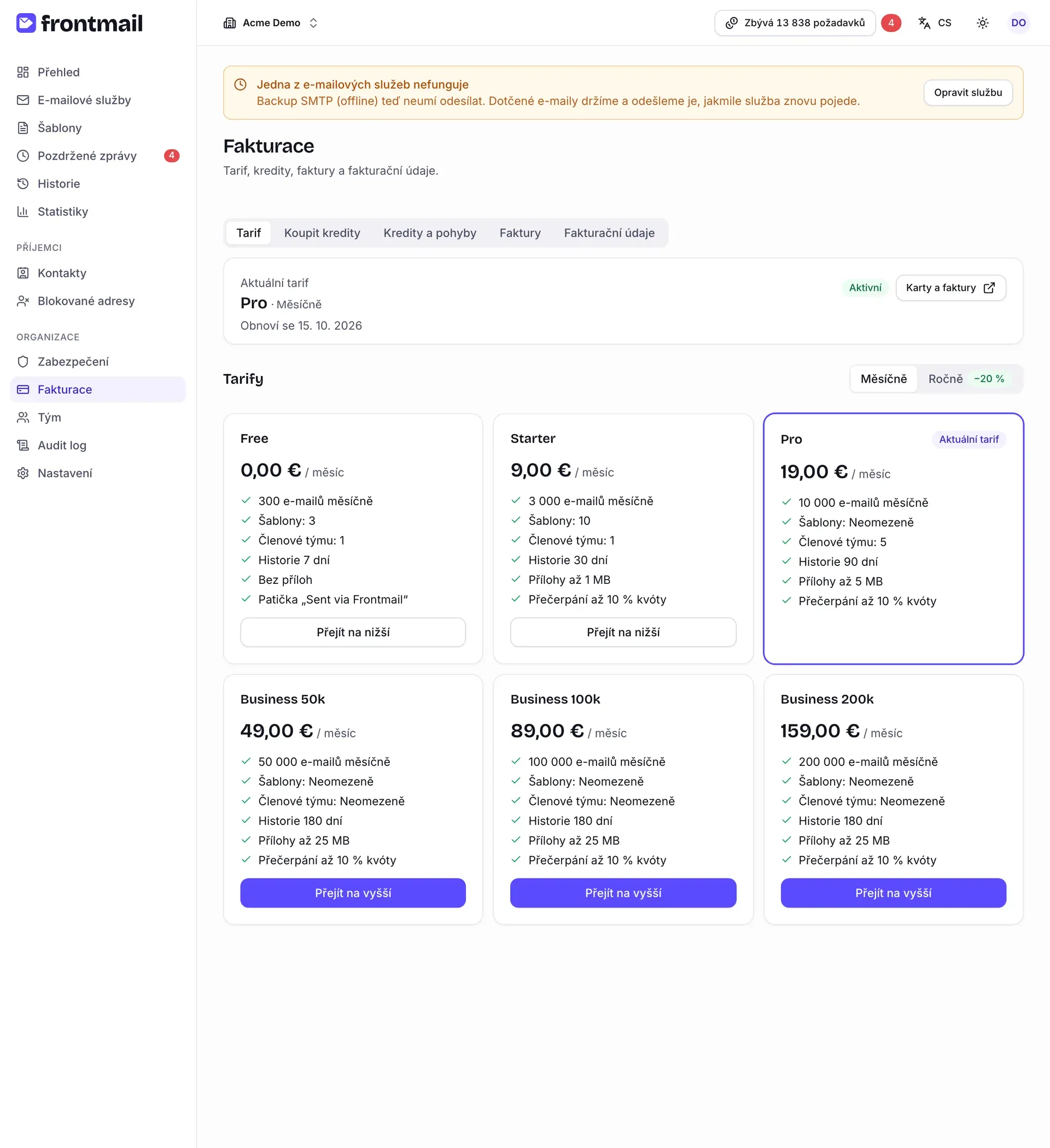The height and width of the screenshot is (1148, 1050).
Task: Toggle light theme sun icon
Action: click(982, 23)
